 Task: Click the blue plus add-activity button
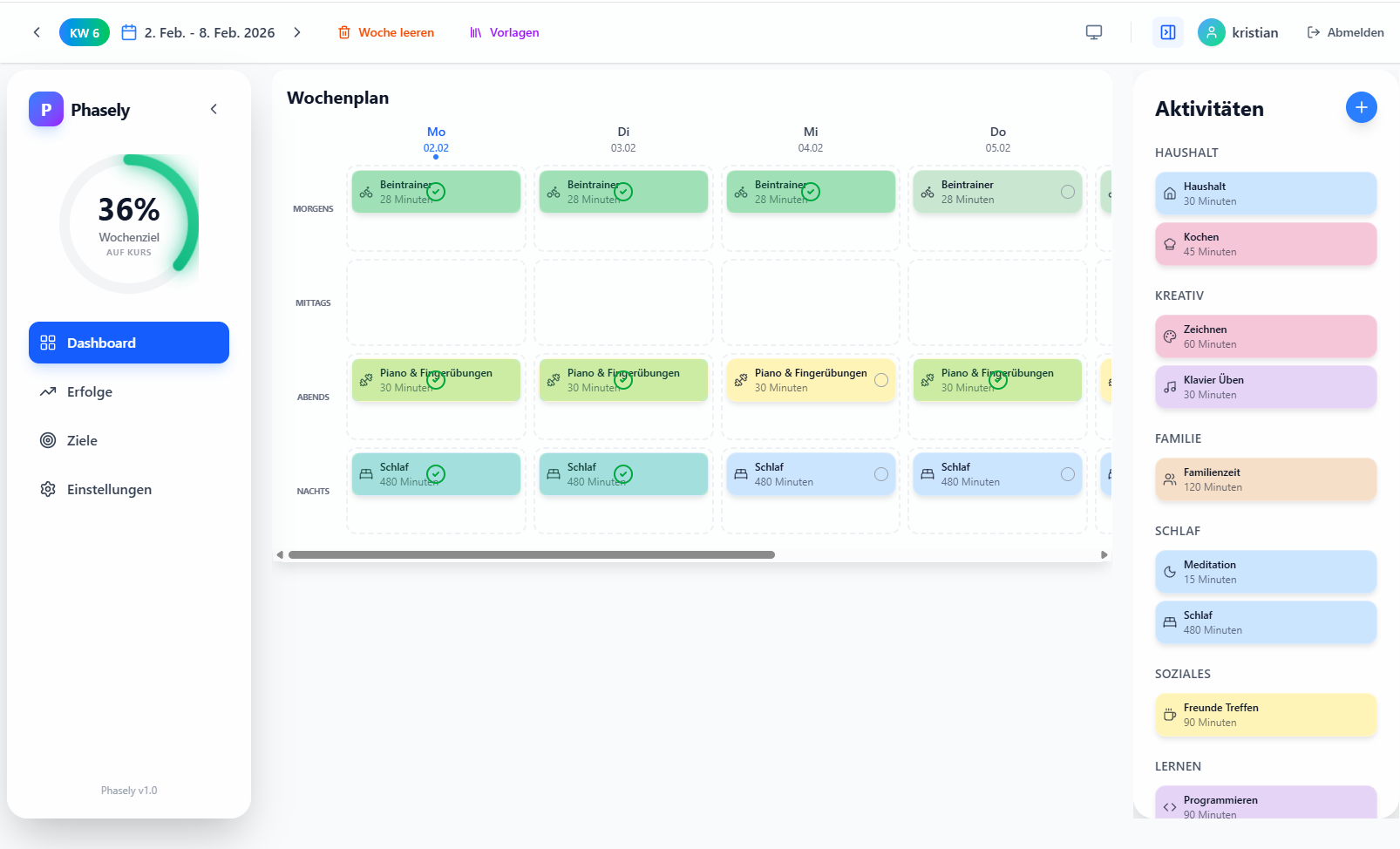[1361, 107]
